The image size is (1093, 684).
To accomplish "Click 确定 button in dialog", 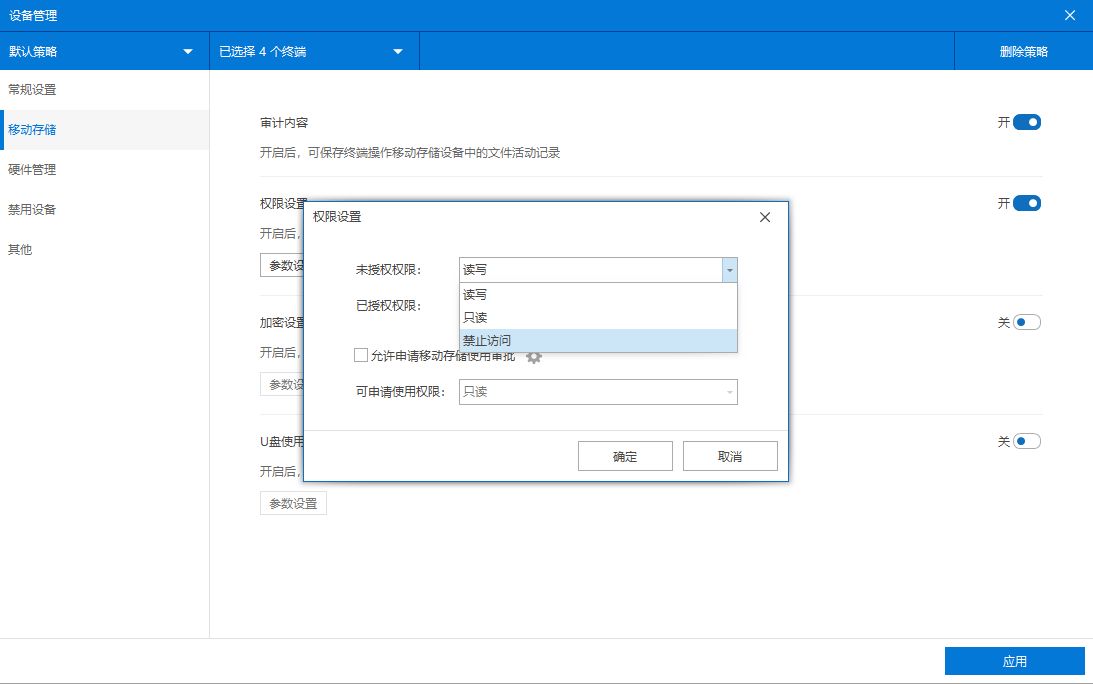I will [x=625, y=456].
